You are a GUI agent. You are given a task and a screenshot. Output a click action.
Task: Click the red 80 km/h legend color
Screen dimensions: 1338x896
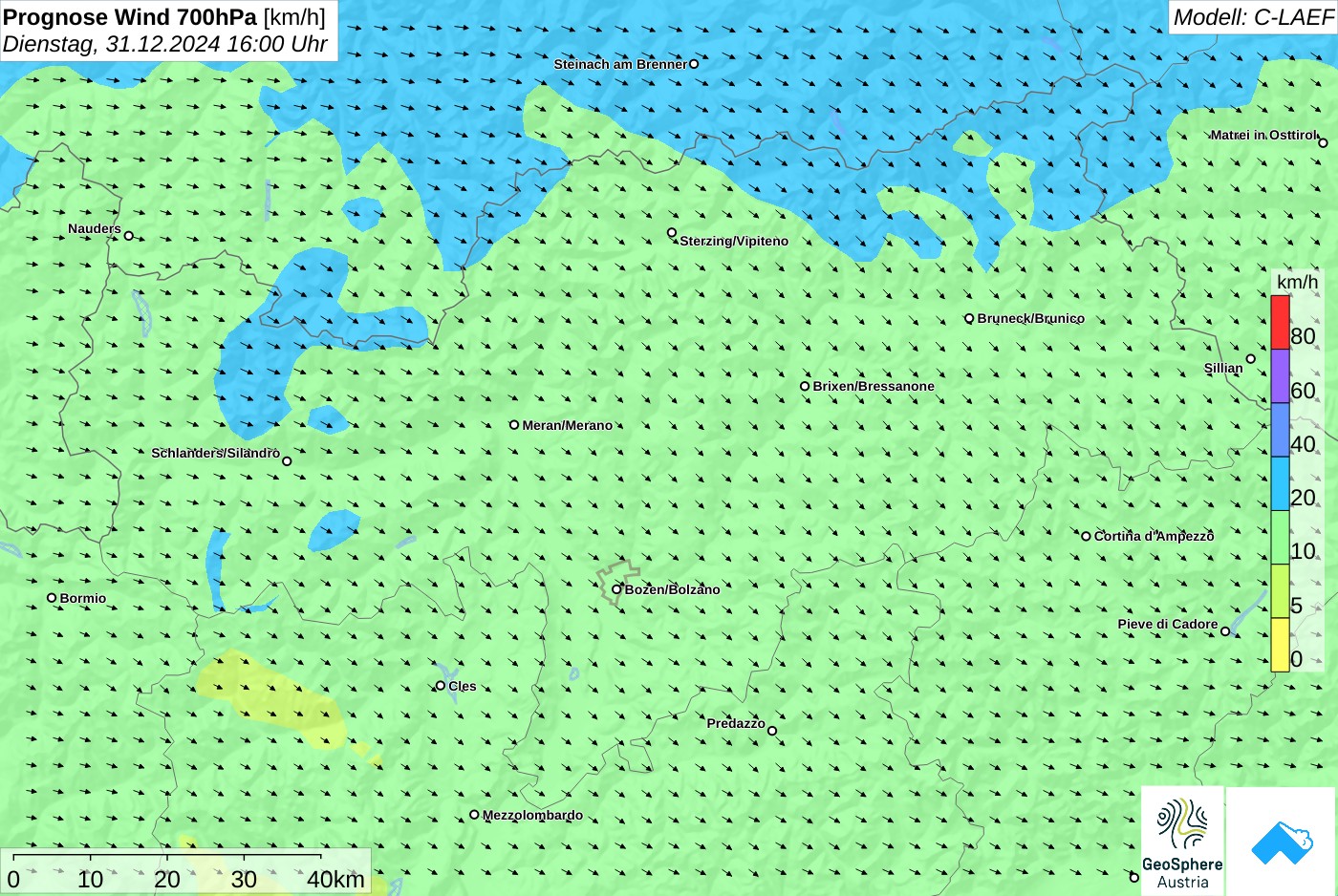(1280, 323)
